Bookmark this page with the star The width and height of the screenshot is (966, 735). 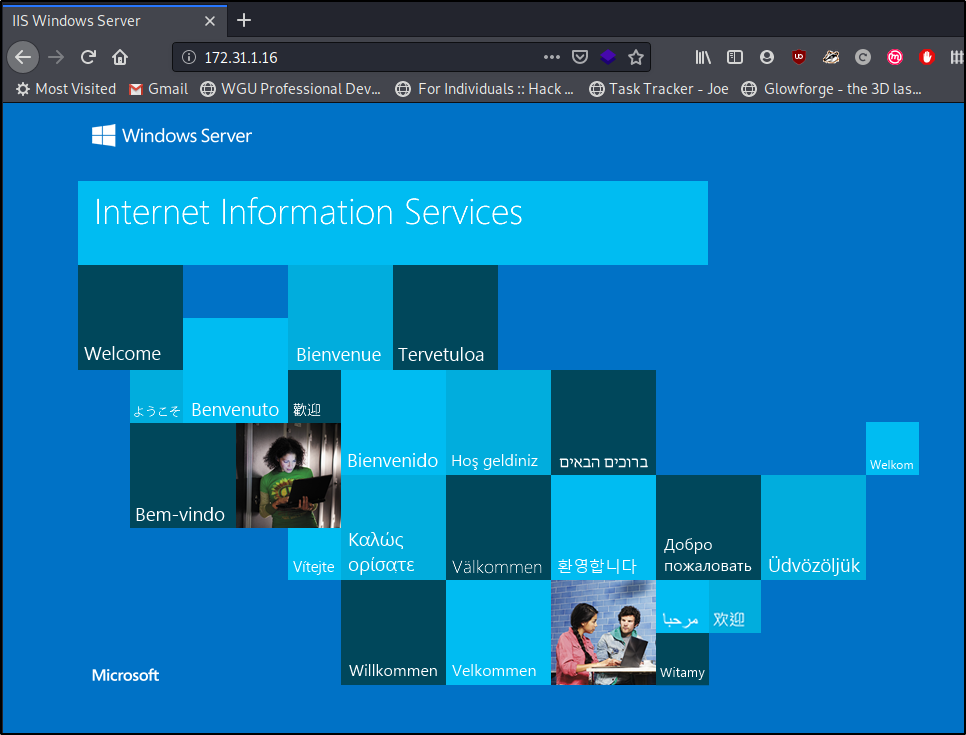point(636,57)
